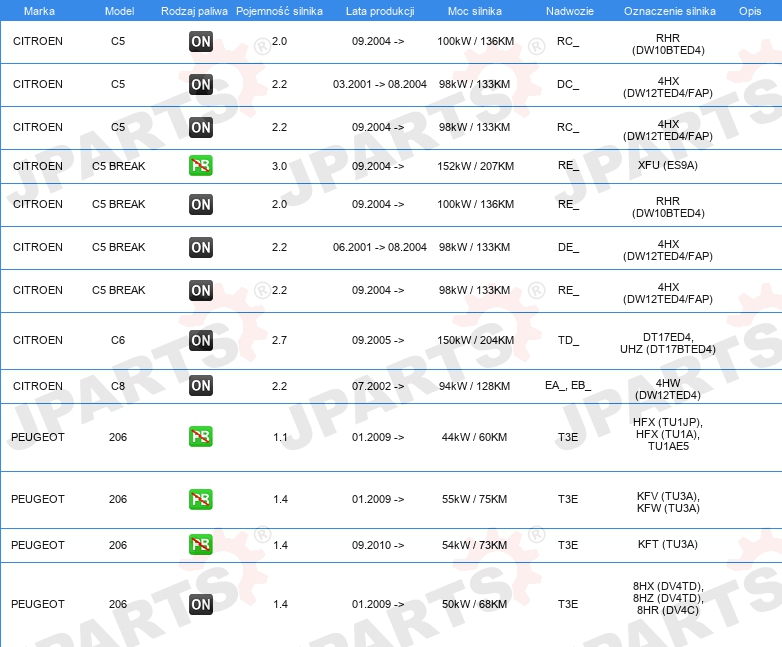
Task: Select 'C5 BREAK' in the 3.0 engine row
Action: pos(119,166)
